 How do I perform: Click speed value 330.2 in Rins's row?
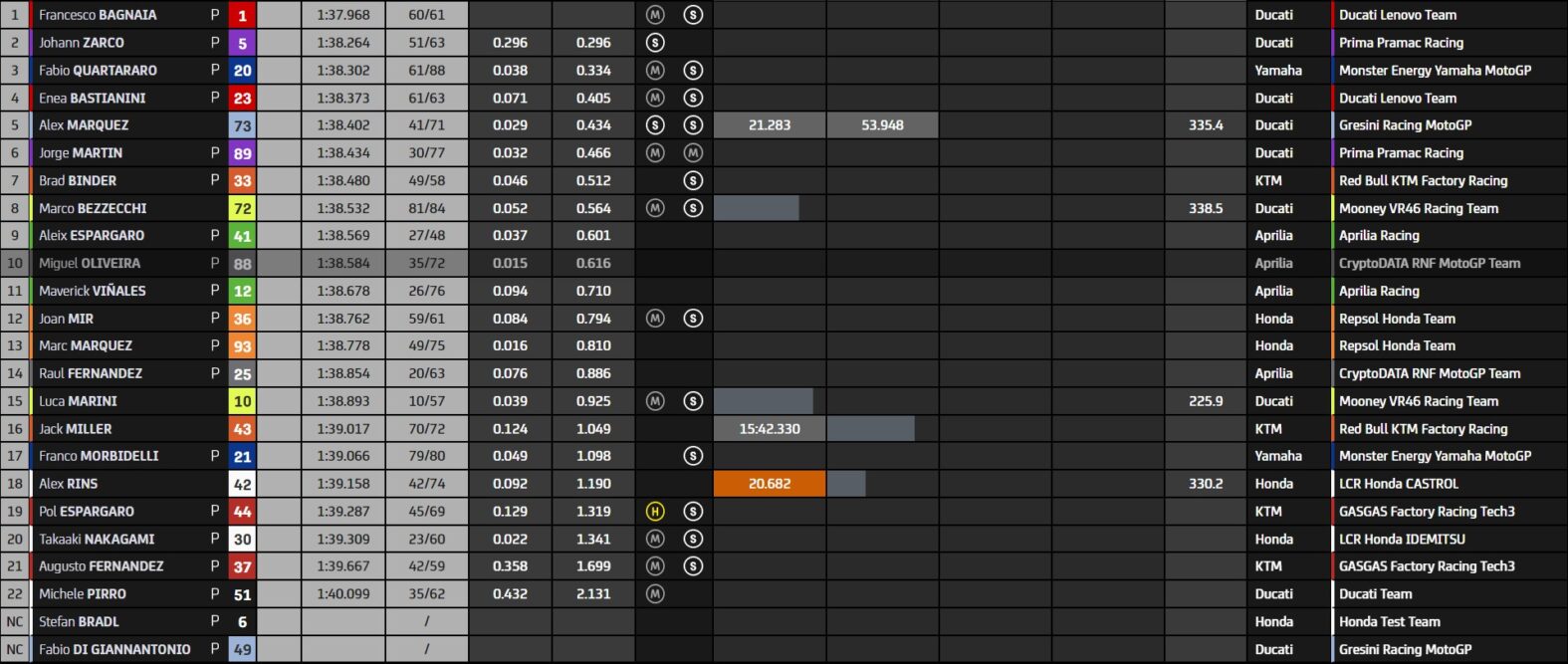point(1206,484)
